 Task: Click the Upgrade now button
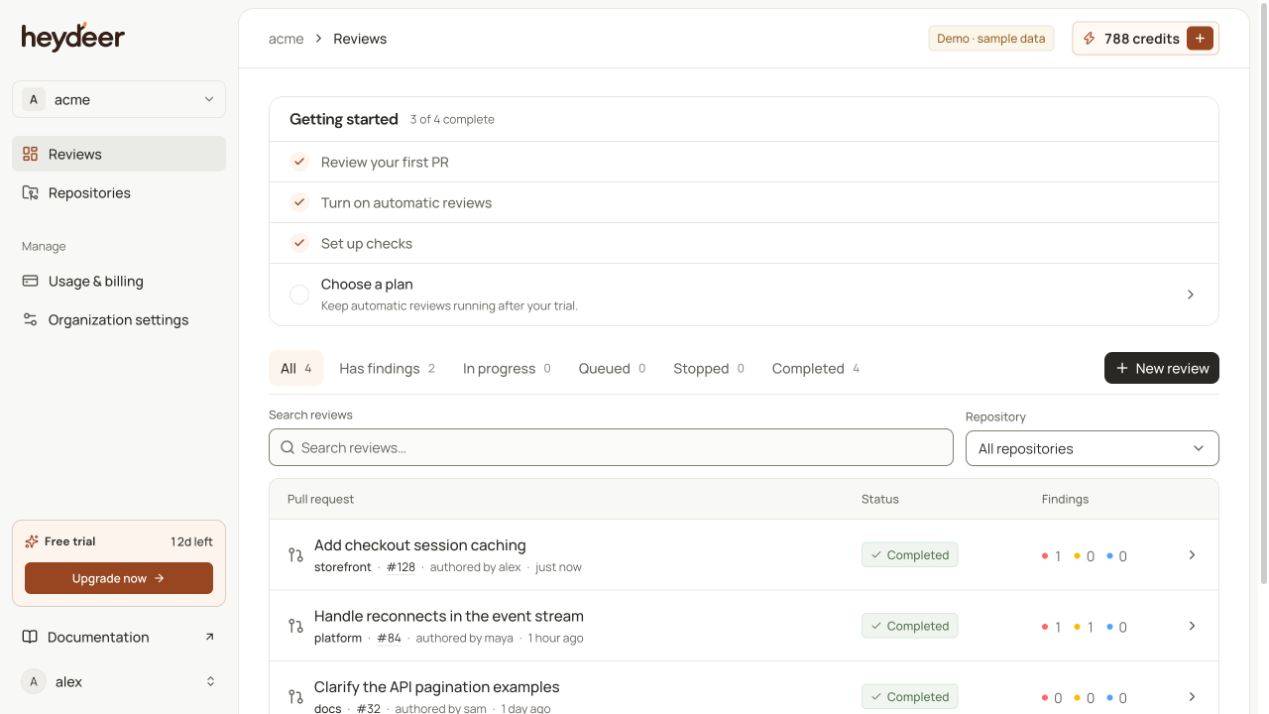119,578
